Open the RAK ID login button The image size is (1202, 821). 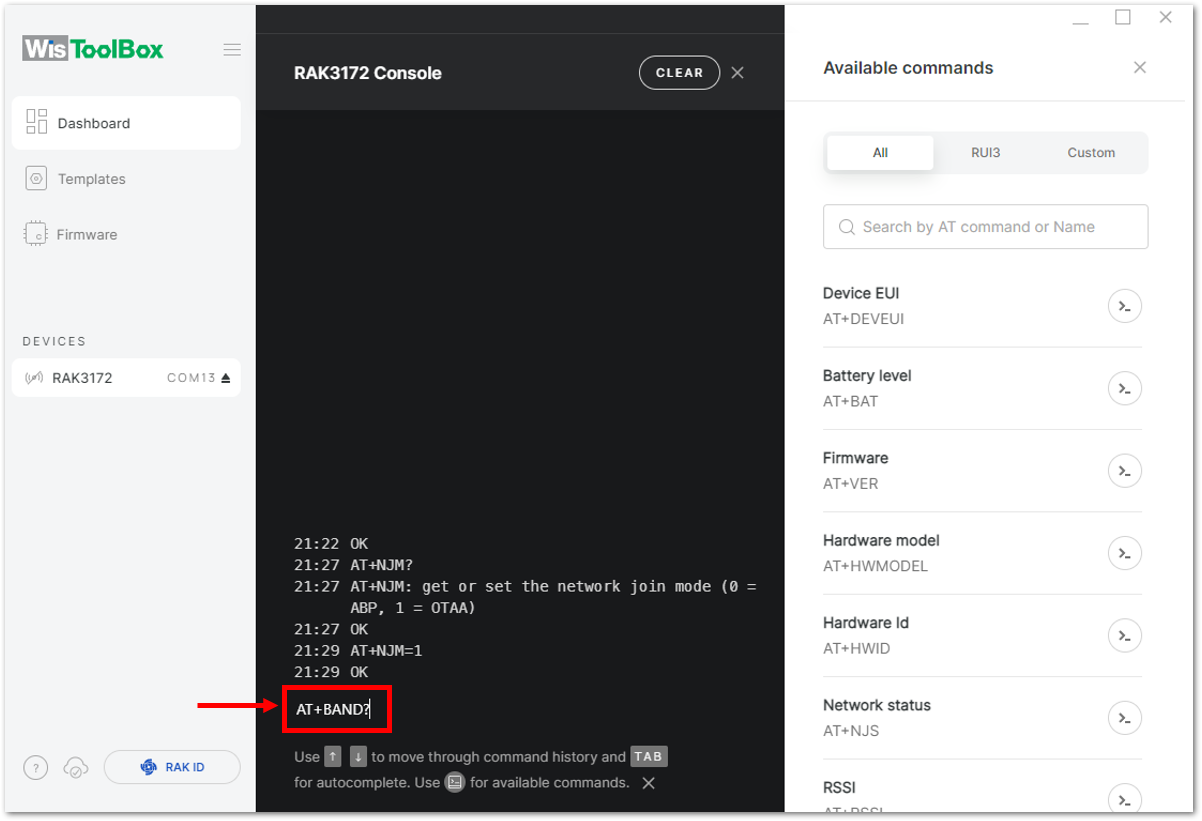[172, 767]
